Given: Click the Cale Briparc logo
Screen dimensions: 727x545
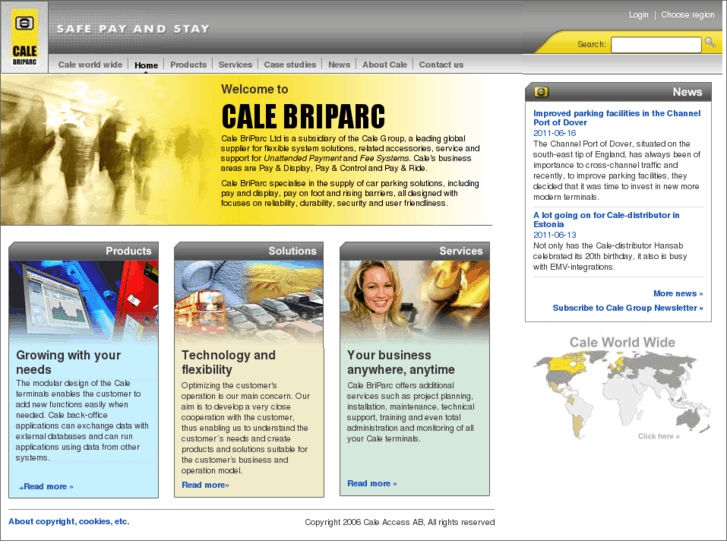Looking at the screenshot, I should pyautogui.click(x=24, y=37).
